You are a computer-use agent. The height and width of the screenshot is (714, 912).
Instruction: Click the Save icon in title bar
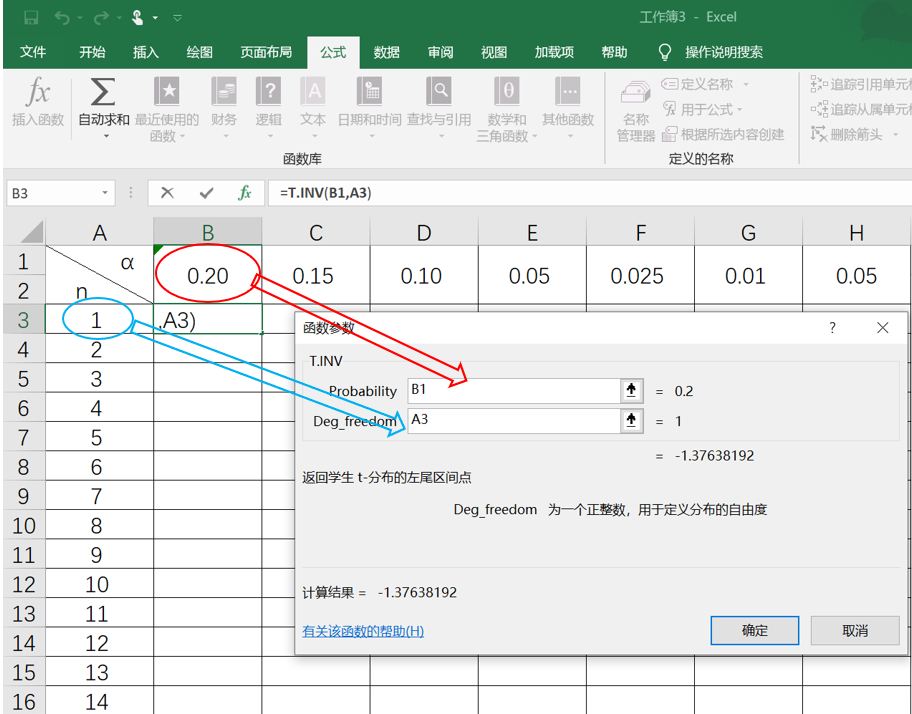(x=31, y=17)
